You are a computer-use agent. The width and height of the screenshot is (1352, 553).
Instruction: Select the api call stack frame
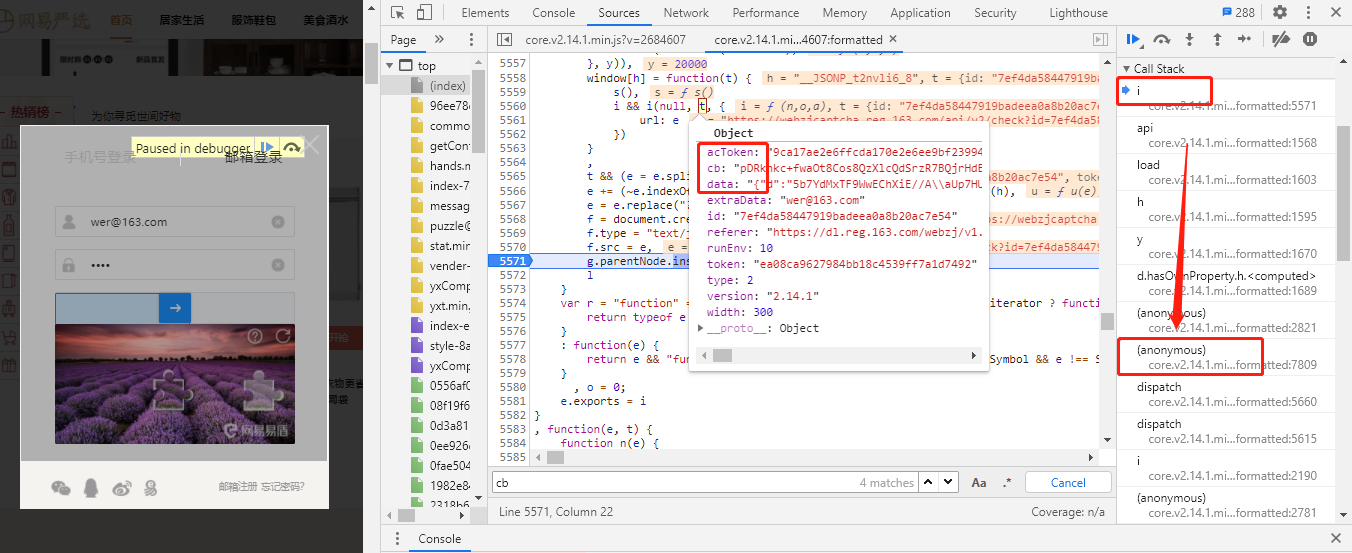click(x=1227, y=135)
